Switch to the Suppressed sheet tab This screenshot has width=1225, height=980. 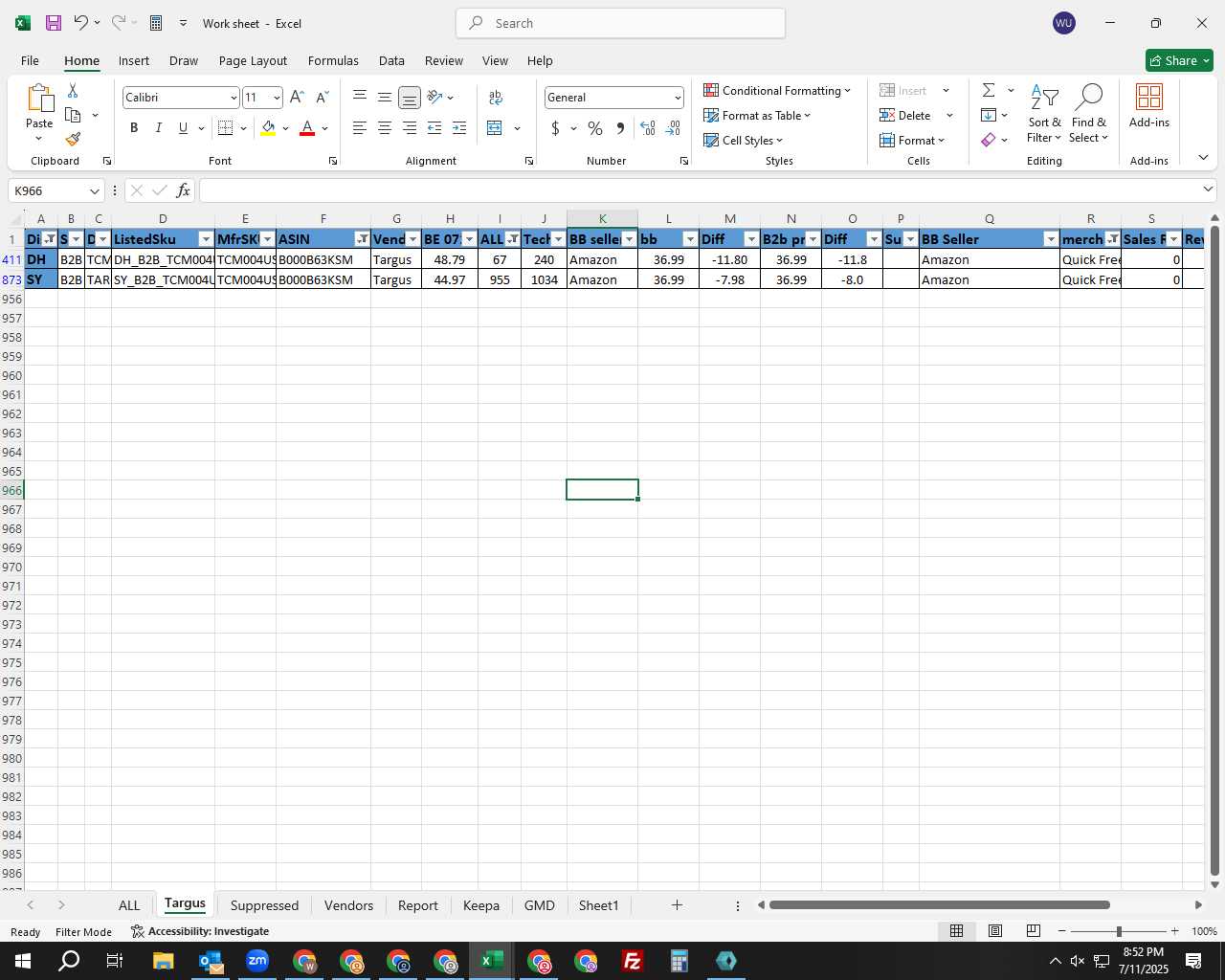coord(264,905)
